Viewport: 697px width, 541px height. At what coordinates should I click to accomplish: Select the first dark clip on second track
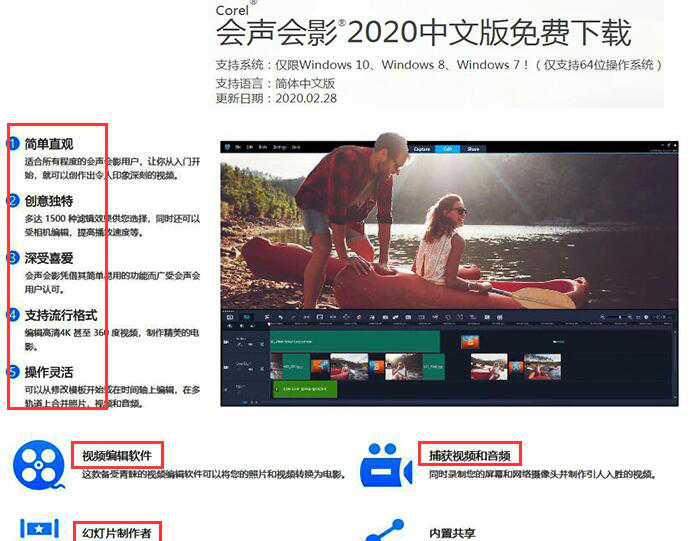tap(276, 366)
